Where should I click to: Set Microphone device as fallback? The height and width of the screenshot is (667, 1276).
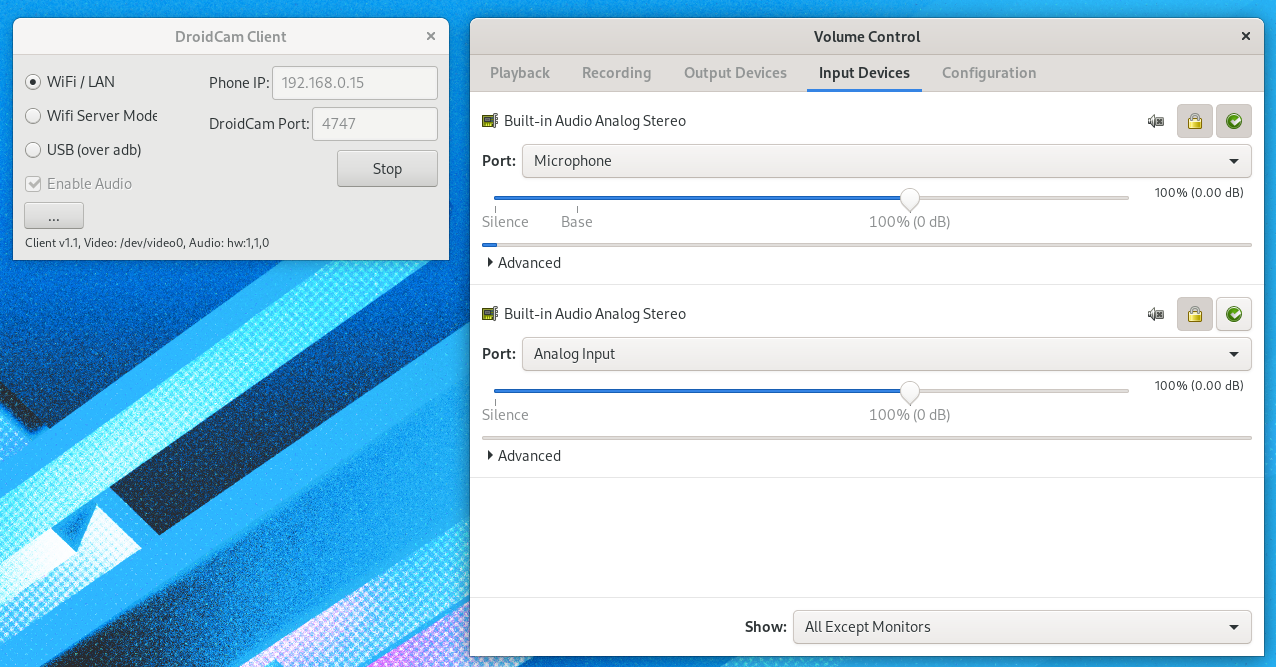click(x=1234, y=121)
